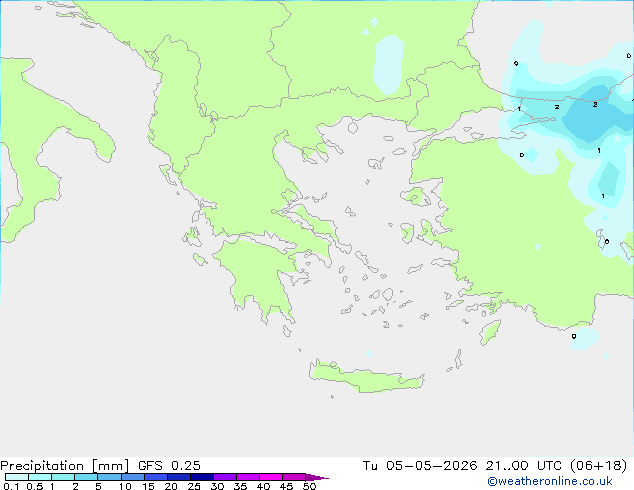Click the above-50 arrow tip of the legend
The width and height of the screenshot is (634, 490).
tap(317, 477)
